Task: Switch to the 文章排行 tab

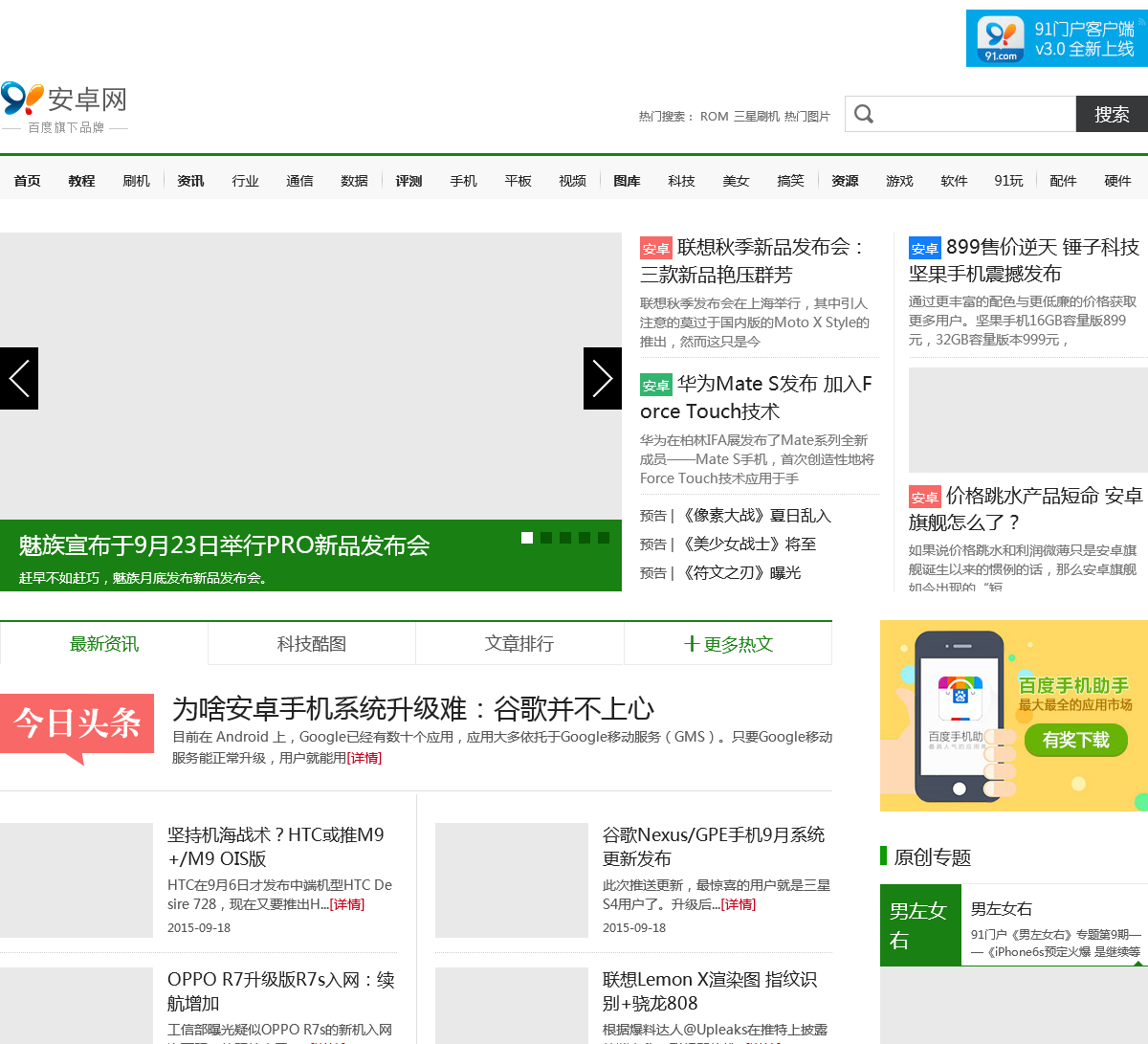Action: (519, 643)
